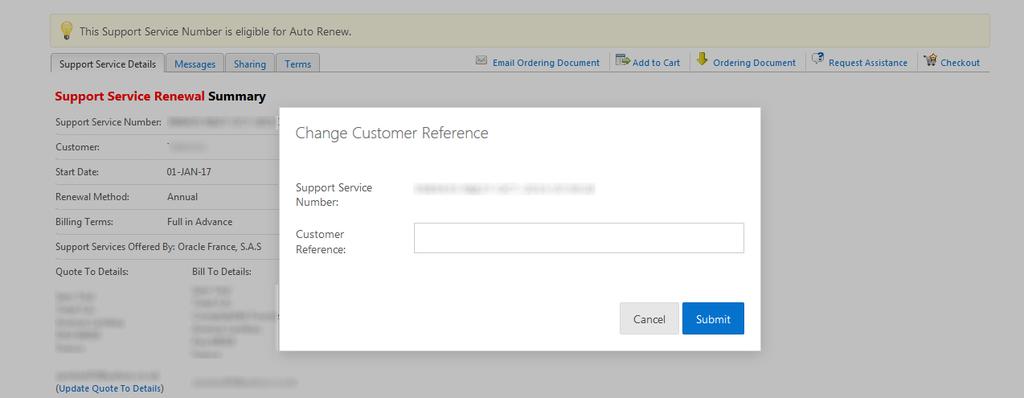The height and width of the screenshot is (398, 1024).
Task: Open the Update Quote To Details link
Action: pos(110,388)
